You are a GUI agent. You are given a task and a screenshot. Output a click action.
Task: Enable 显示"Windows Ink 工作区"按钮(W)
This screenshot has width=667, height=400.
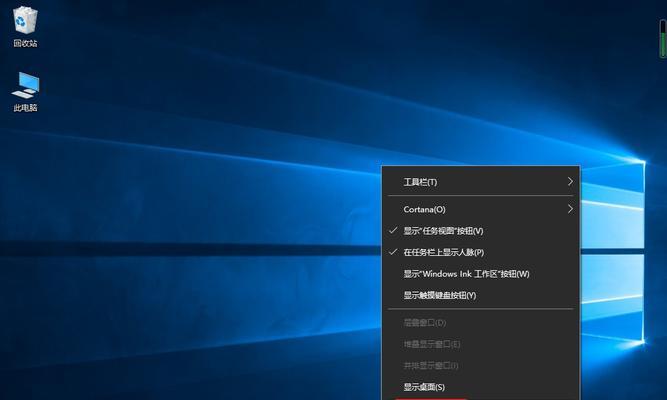(481, 274)
